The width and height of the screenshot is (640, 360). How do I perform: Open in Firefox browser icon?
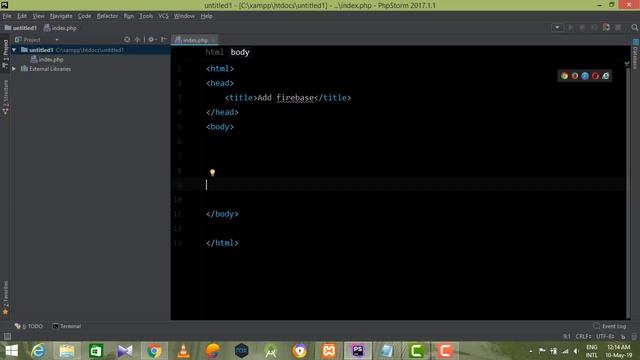tap(575, 76)
